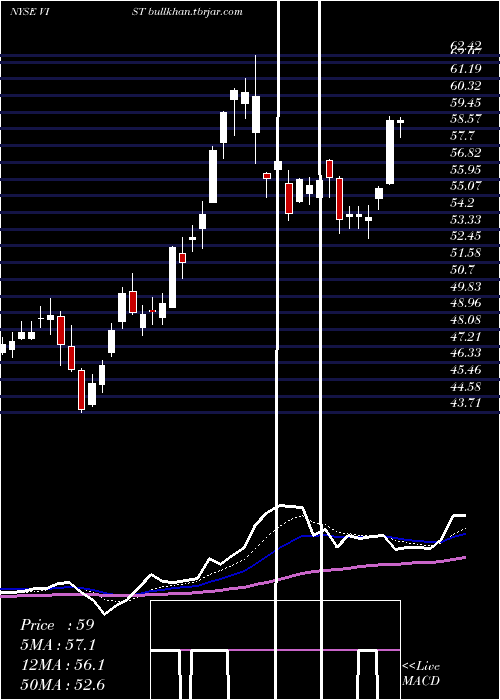The image size is (500, 700).
Task: Click the 55.07 price level label
Action: coord(466,186)
